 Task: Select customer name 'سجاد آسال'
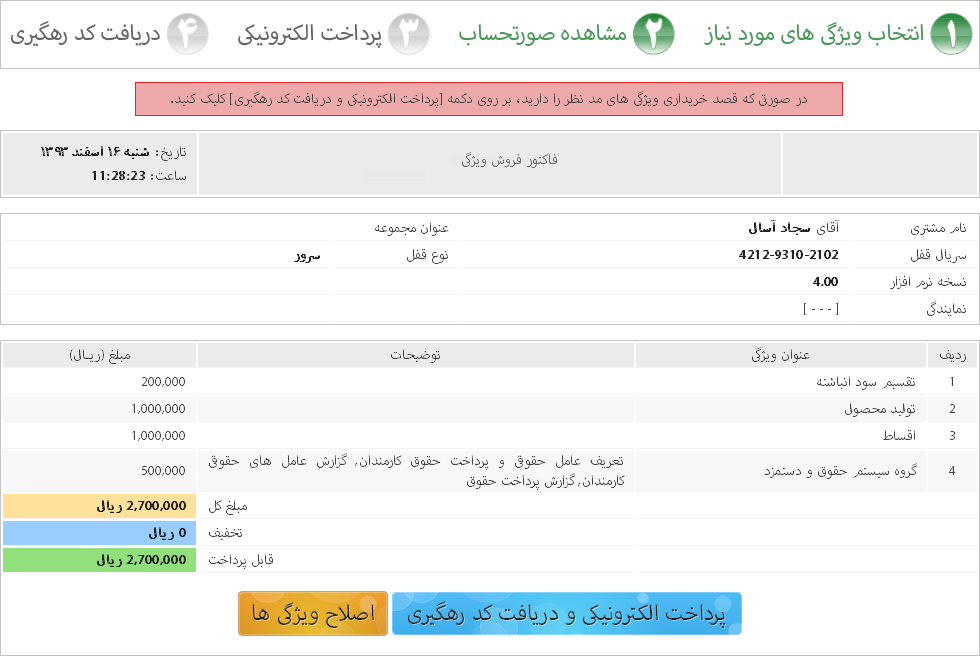point(779,228)
